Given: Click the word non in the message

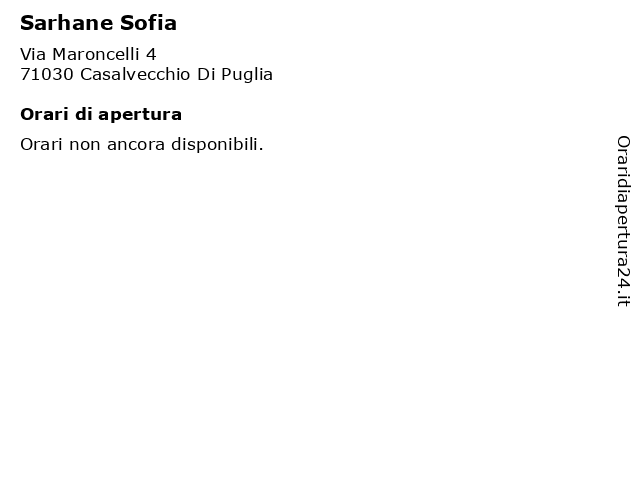Looking at the screenshot, I should [85, 146].
